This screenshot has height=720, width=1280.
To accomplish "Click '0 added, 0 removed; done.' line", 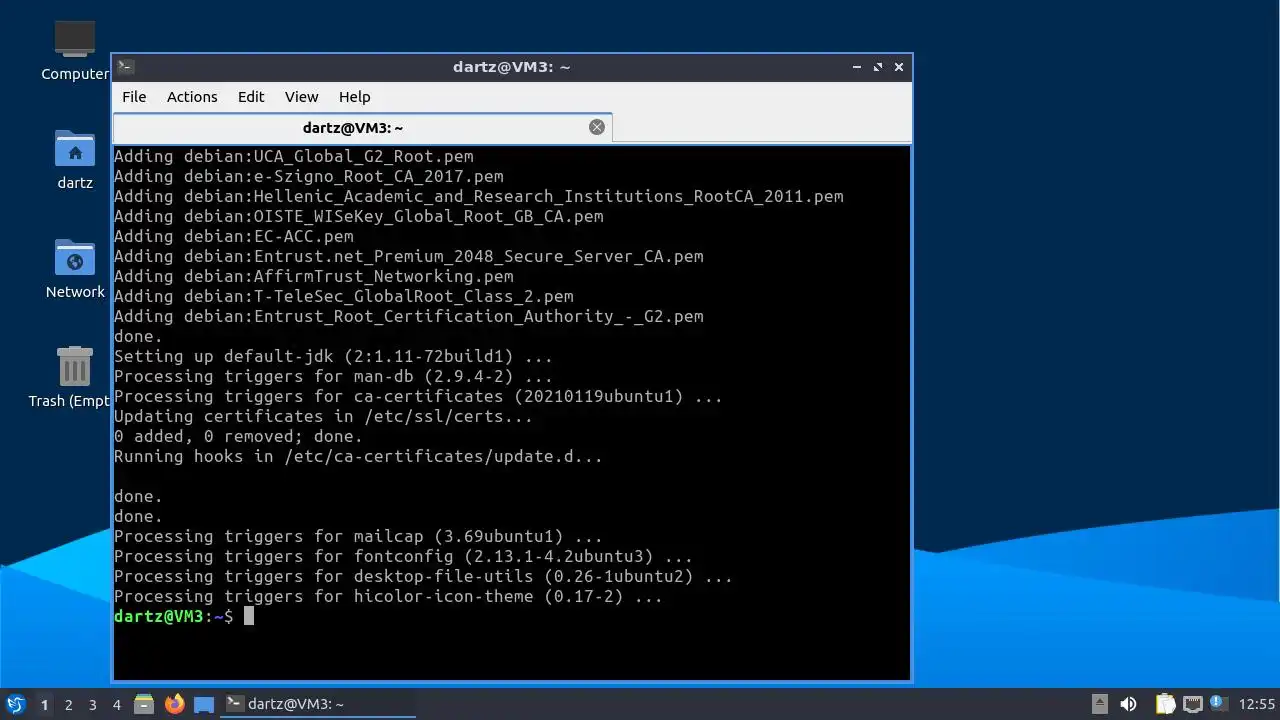I will [238, 436].
